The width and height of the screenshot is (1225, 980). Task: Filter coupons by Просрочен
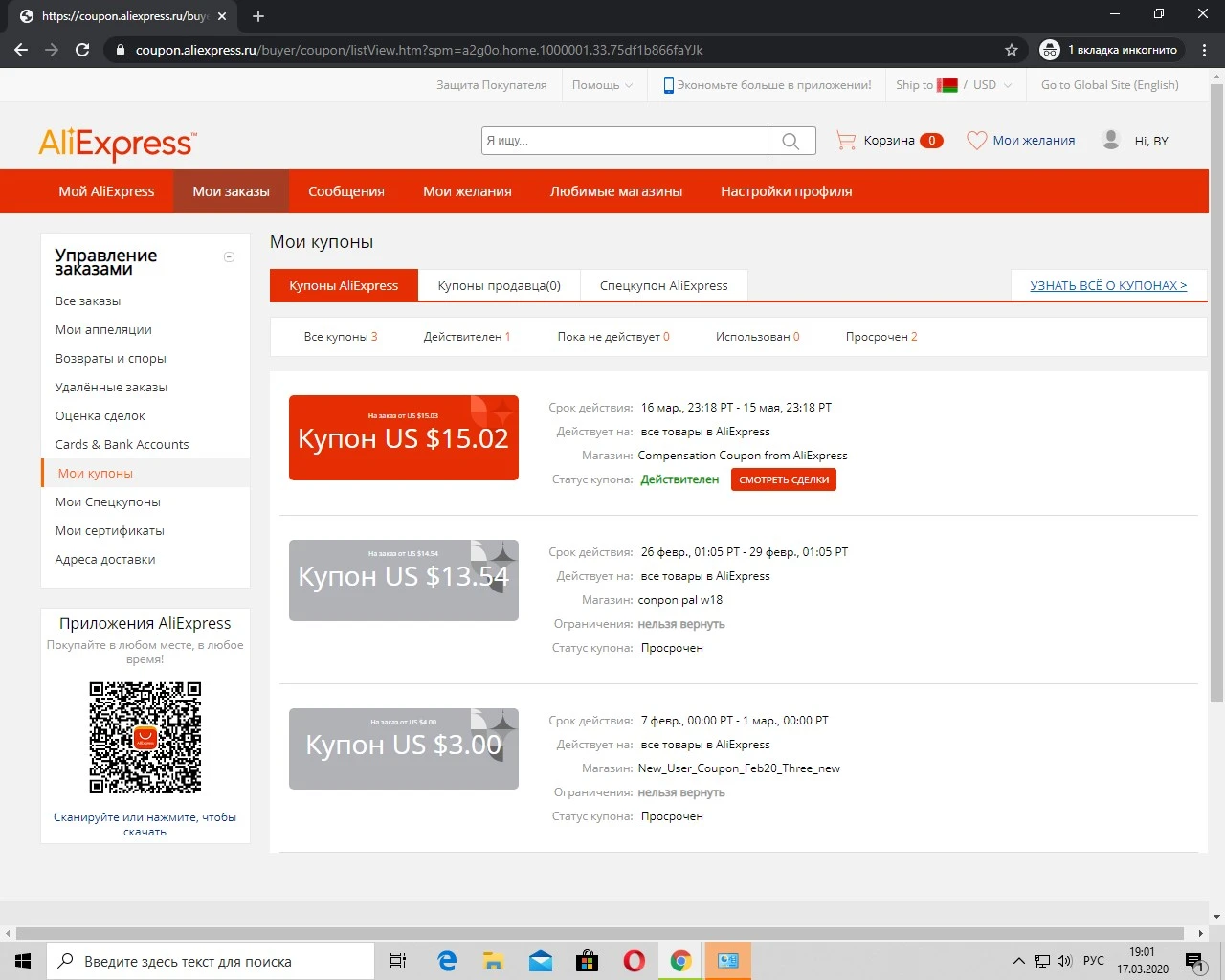tap(881, 337)
